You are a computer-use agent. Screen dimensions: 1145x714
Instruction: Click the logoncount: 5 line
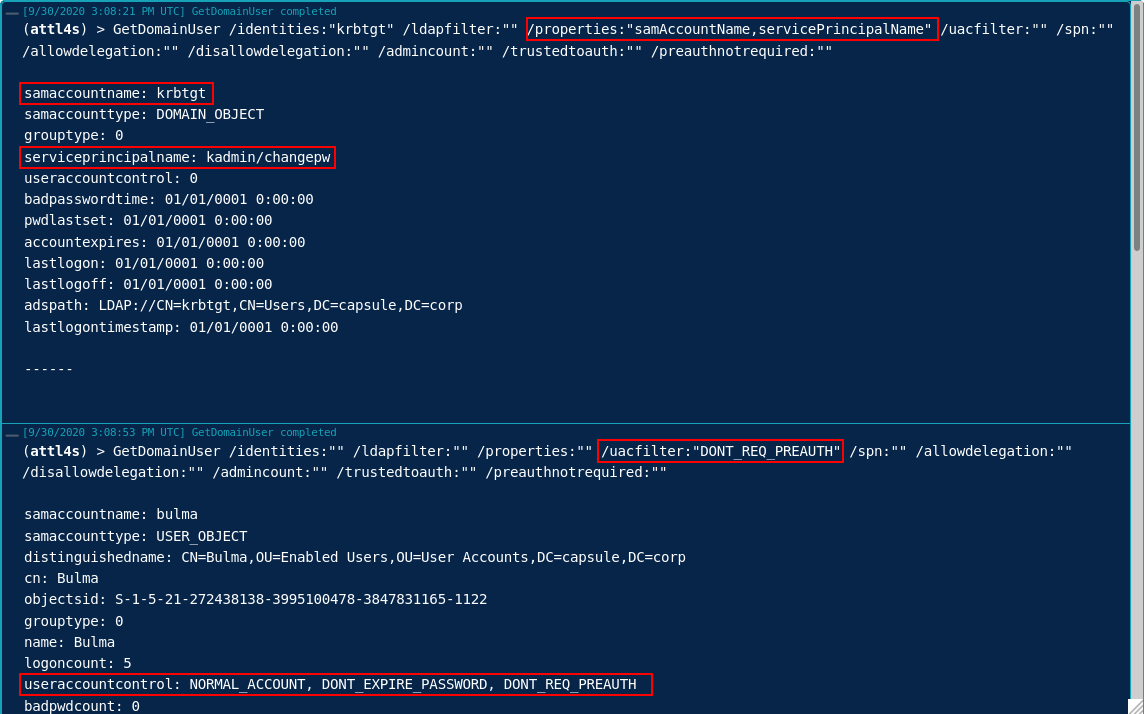[x=78, y=663]
